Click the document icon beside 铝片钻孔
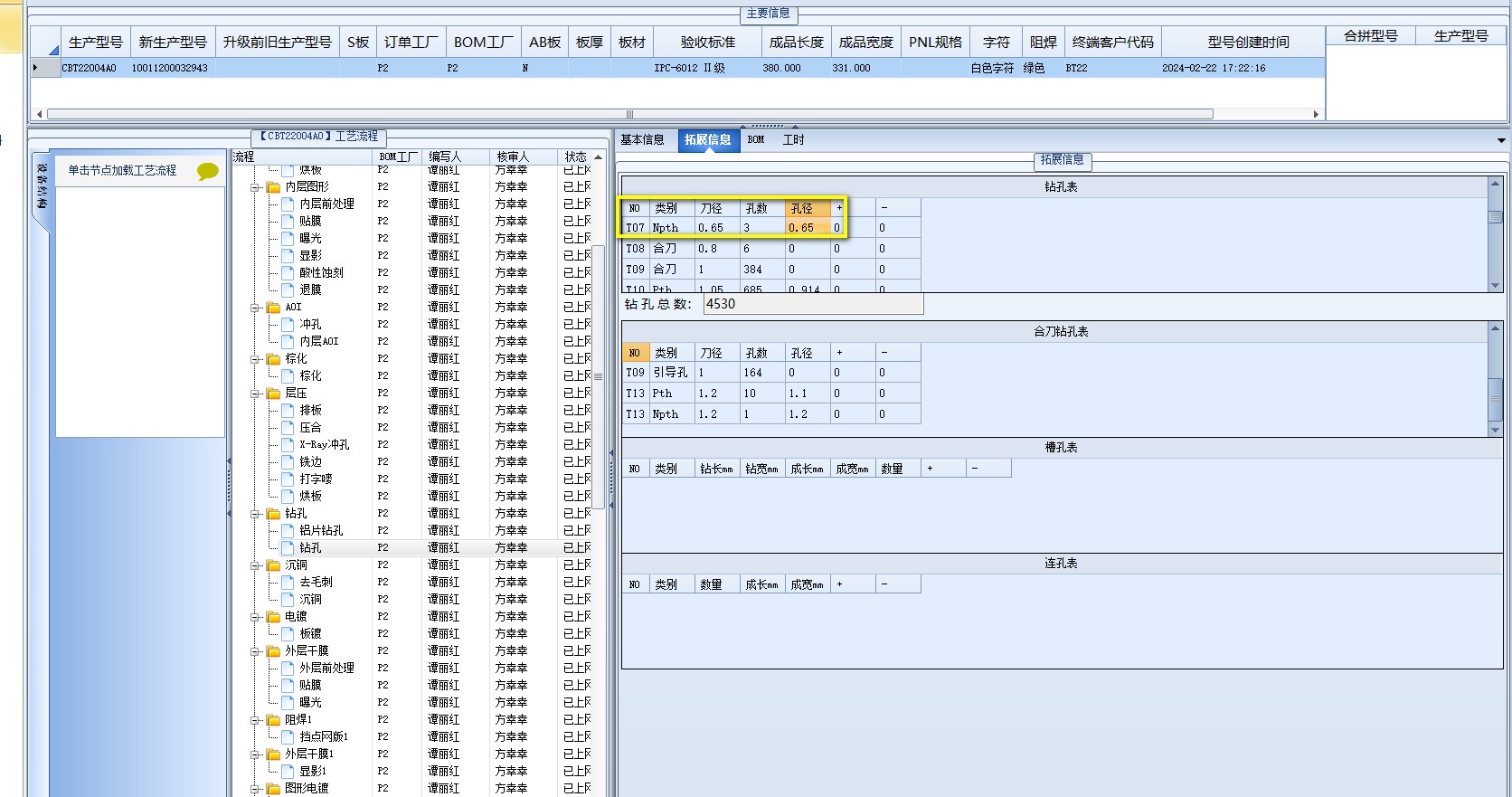The width and height of the screenshot is (1512, 797). pos(288,531)
